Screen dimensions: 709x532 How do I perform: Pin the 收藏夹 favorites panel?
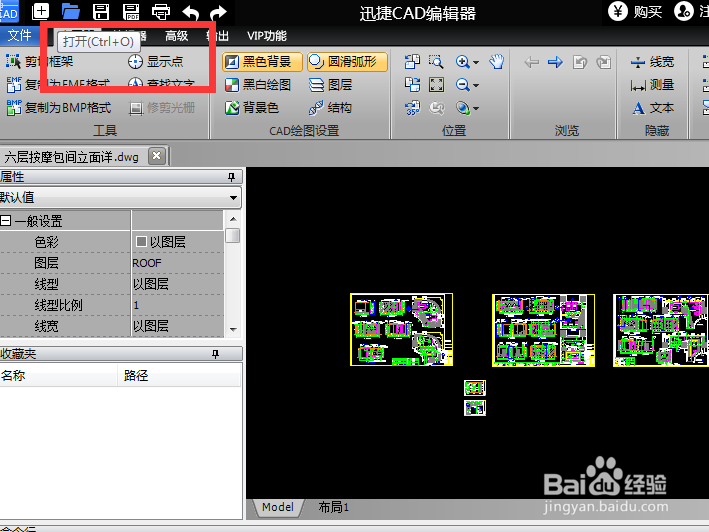[216, 354]
